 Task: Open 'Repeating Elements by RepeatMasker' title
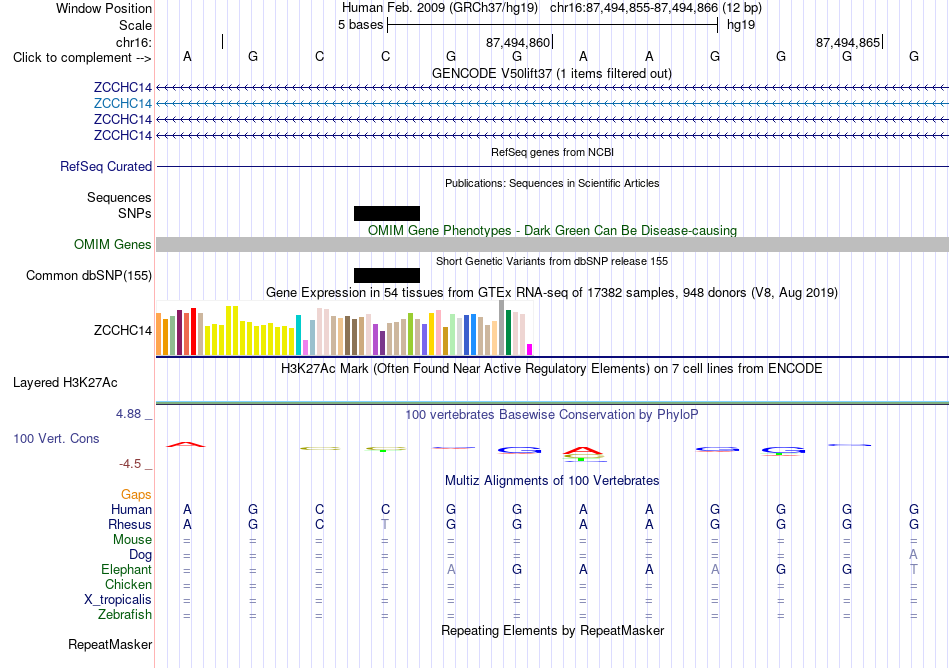click(x=553, y=630)
